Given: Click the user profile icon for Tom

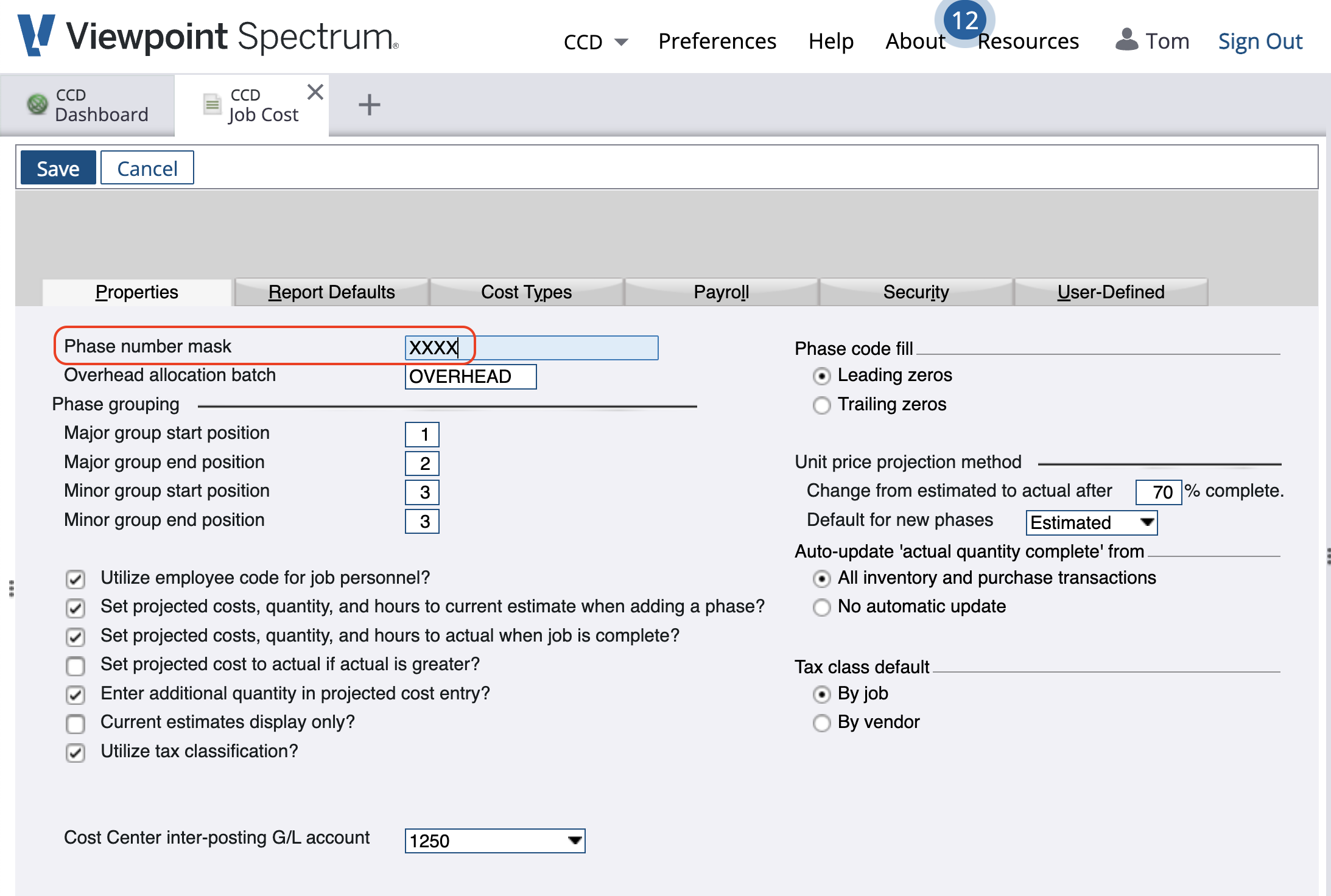Looking at the screenshot, I should (x=1126, y=40).
